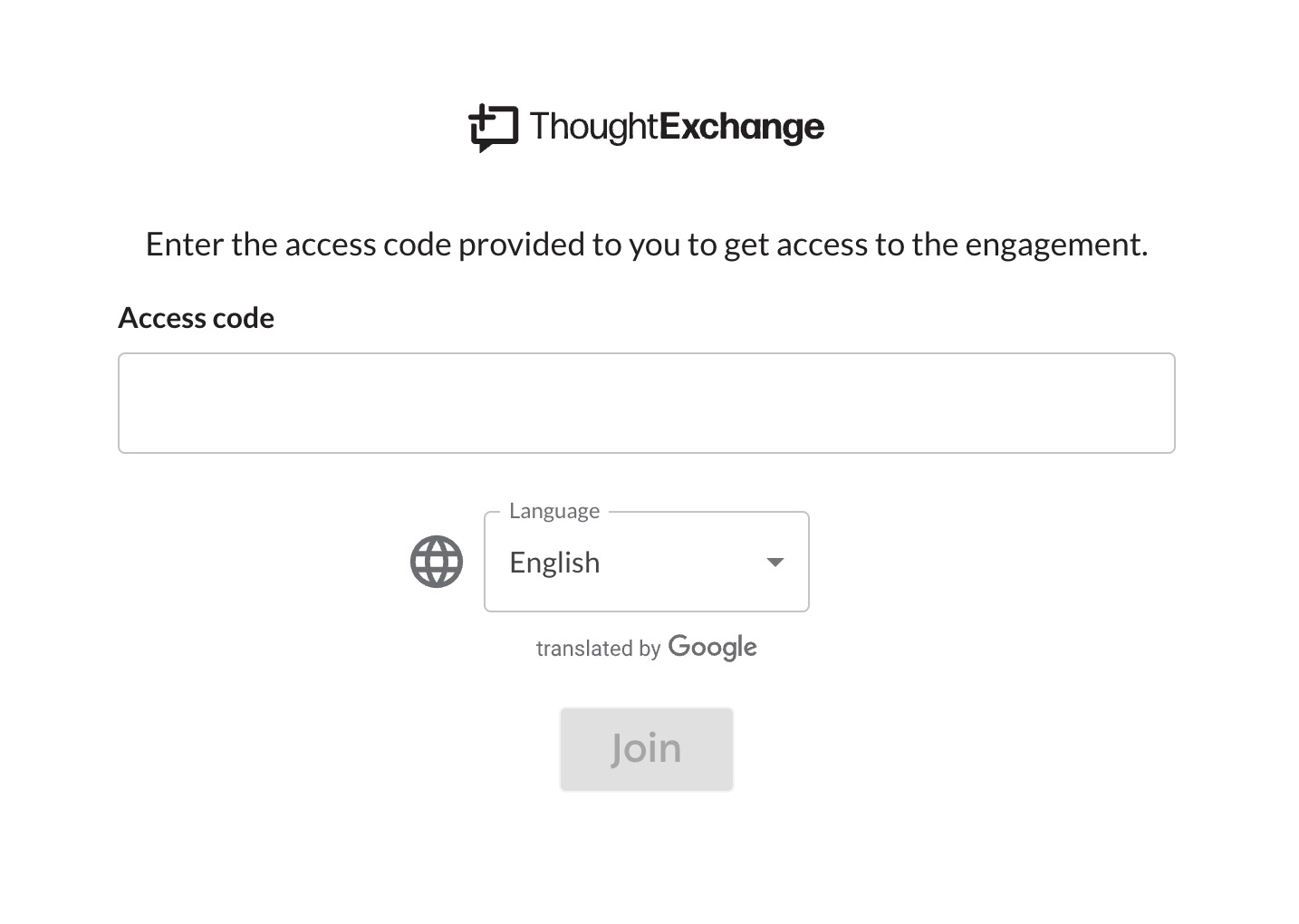Open the Language dropdown box
The height and width of the screenshot is (924, 1299).
tap(647, 562)
